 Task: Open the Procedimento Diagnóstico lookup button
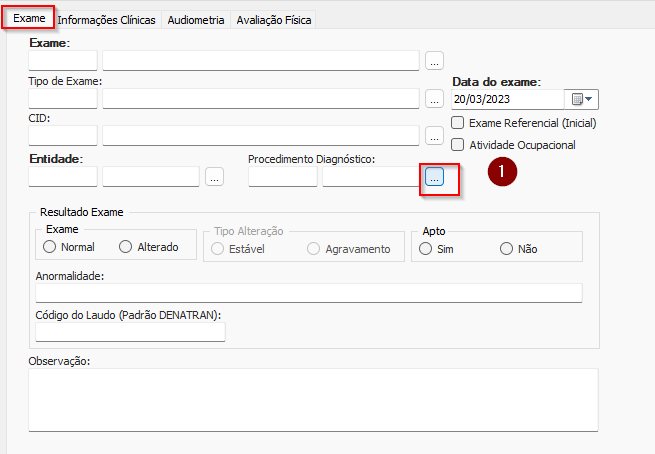coord(434,177)
